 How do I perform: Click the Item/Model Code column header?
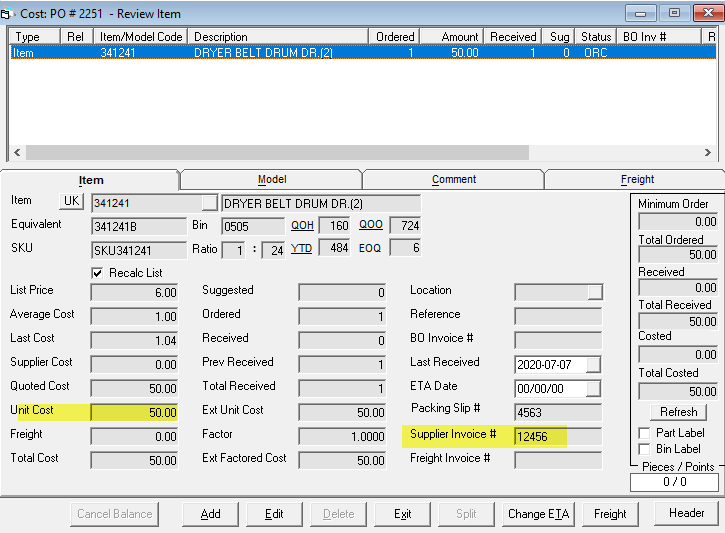click(141, 37)
